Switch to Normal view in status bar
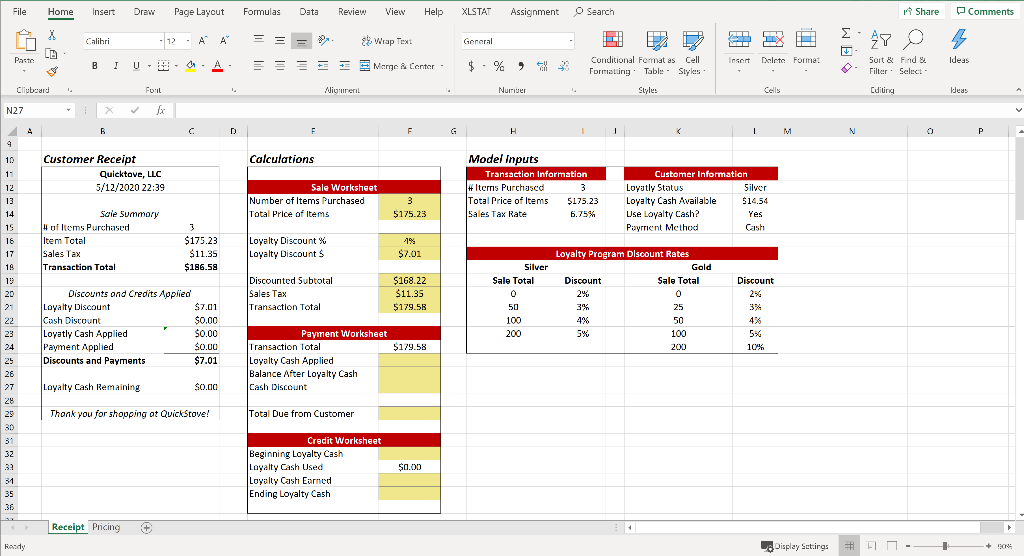1024x556 pixels. 849,546
